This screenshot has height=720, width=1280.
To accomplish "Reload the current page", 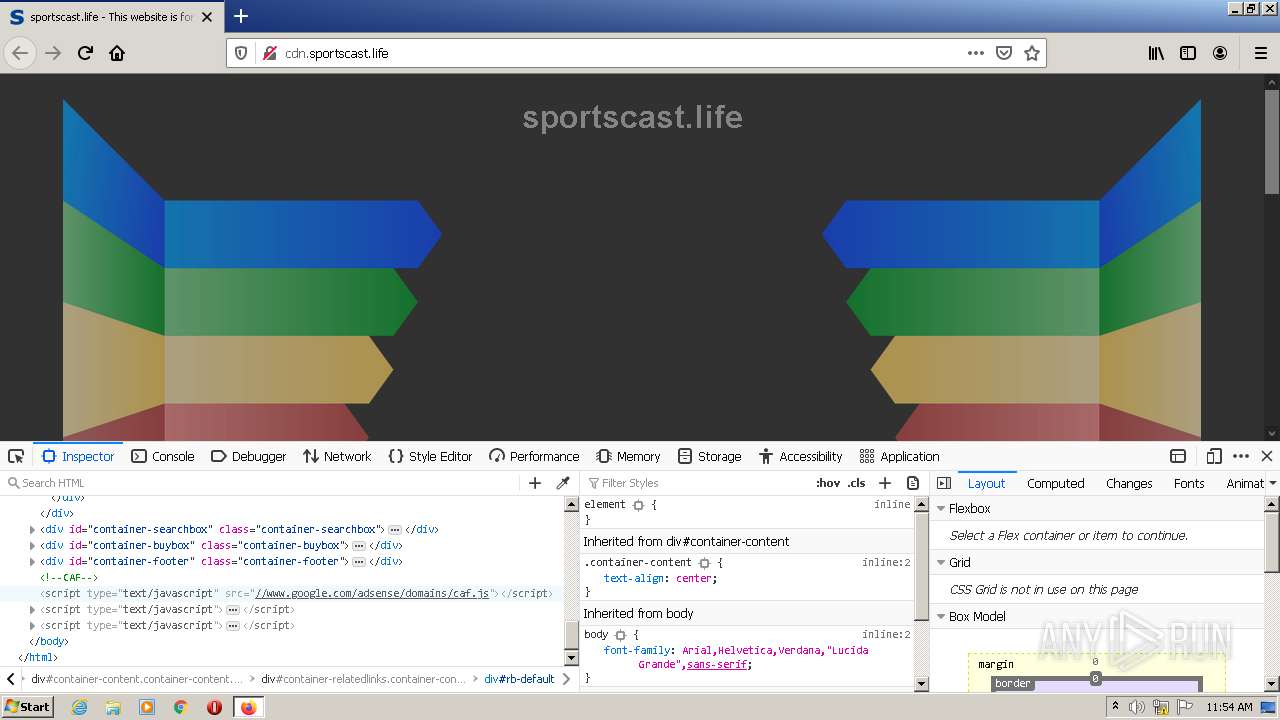I will [85, 53].
